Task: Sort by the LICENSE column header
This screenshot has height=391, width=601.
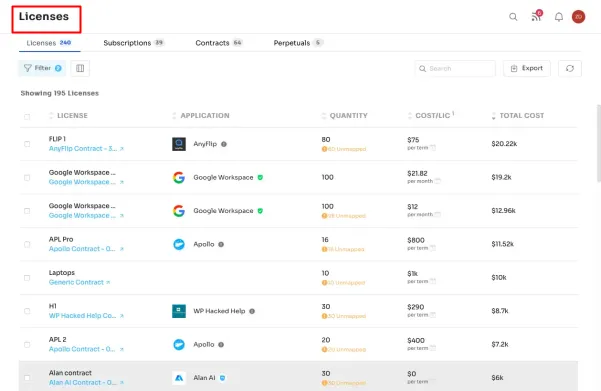Action: 69,115
